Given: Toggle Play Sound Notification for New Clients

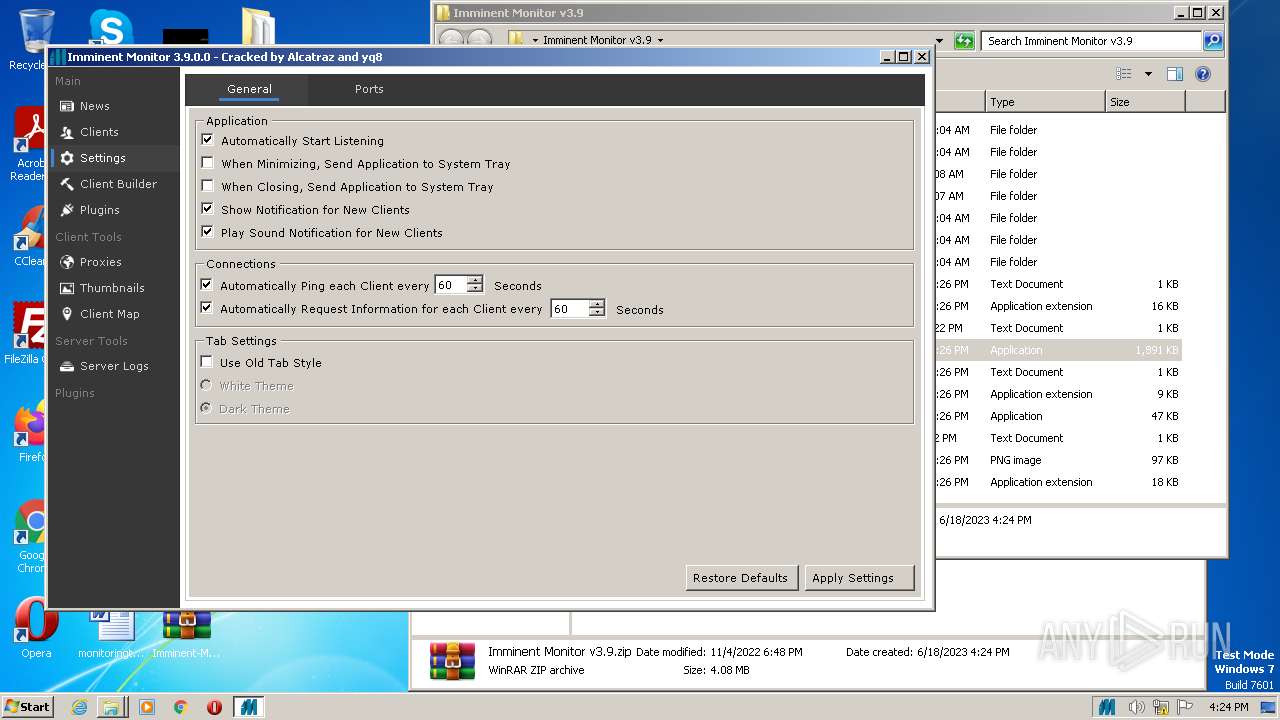Looking at the screenshot, I should pos(207,232).
